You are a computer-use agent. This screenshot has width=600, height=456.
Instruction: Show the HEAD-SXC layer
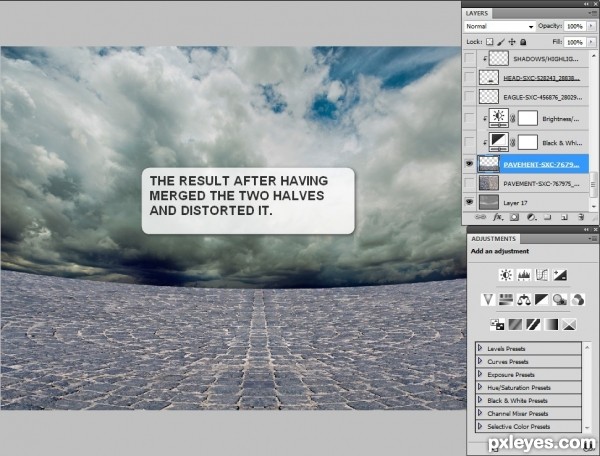[x=469, y=78]
